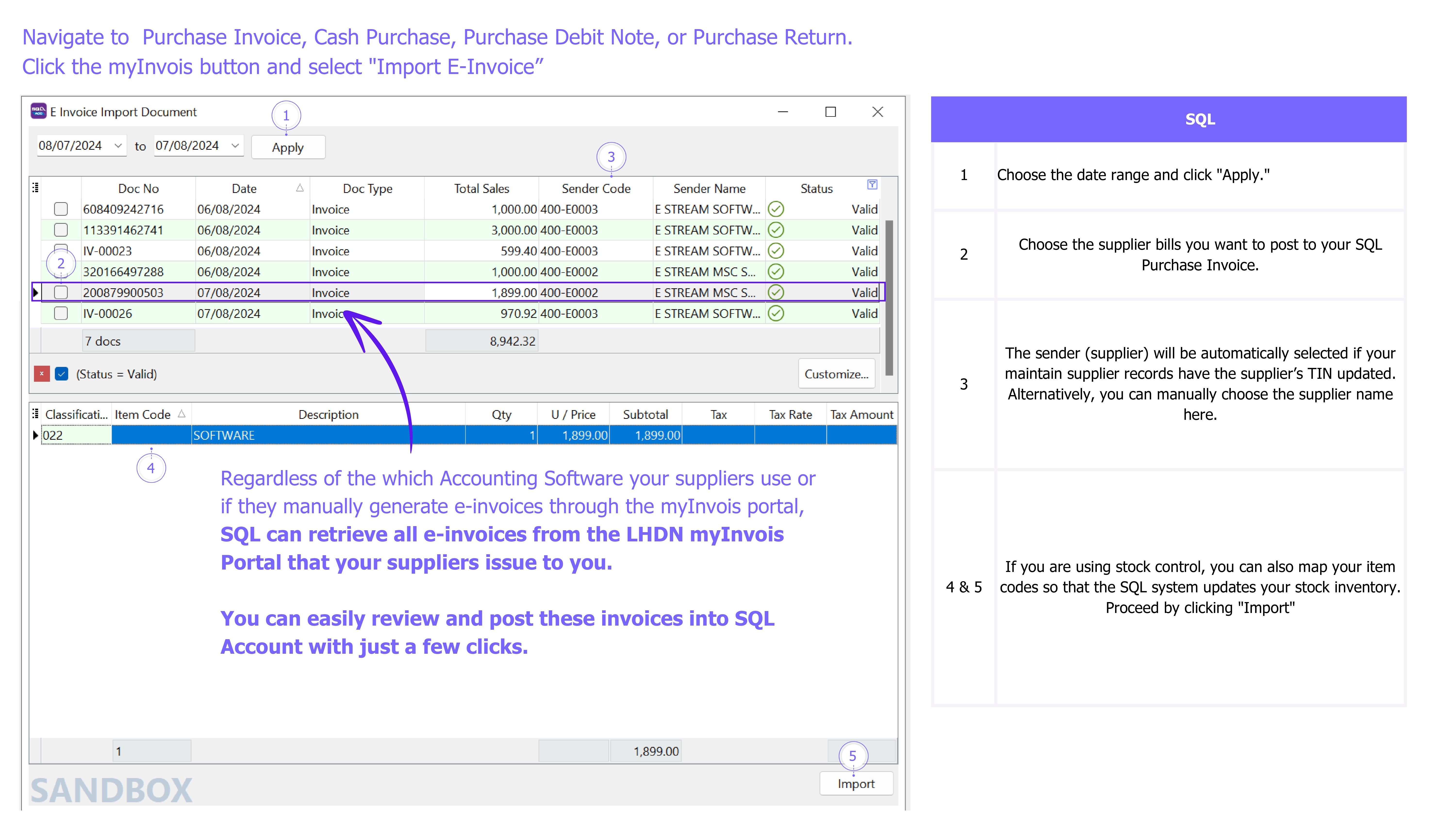
Task: Select the checkbox for doc 200879900503
Action: pos(61,292)
